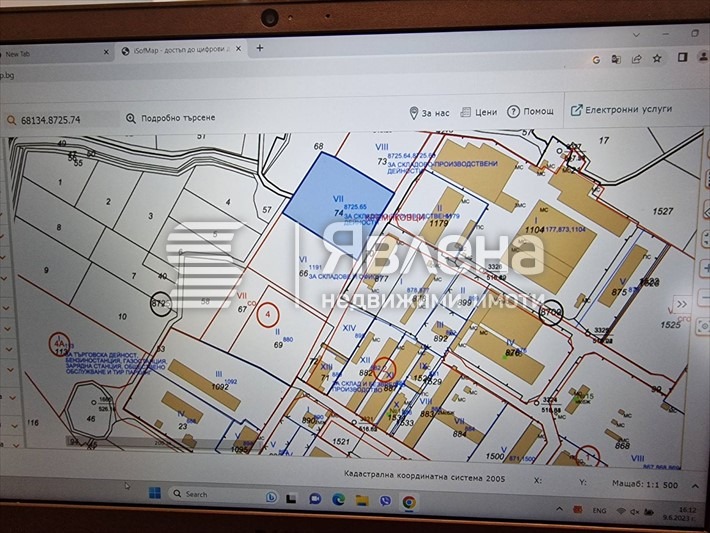Click parcel label 876 on the map
Screen dimensions: 710x533
[x=513, y=353]
